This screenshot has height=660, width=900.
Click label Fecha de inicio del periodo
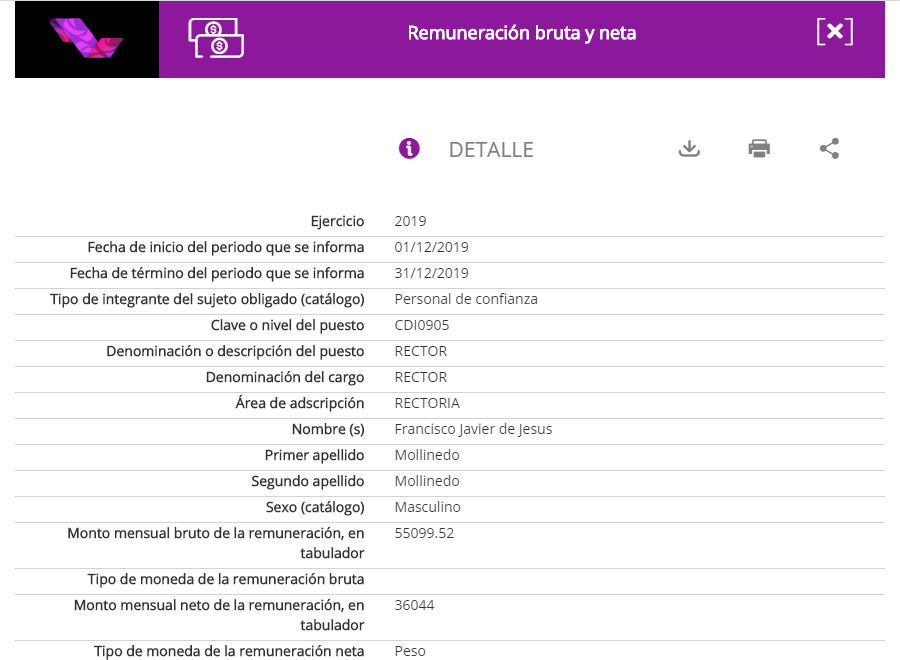tap(226, 247)
